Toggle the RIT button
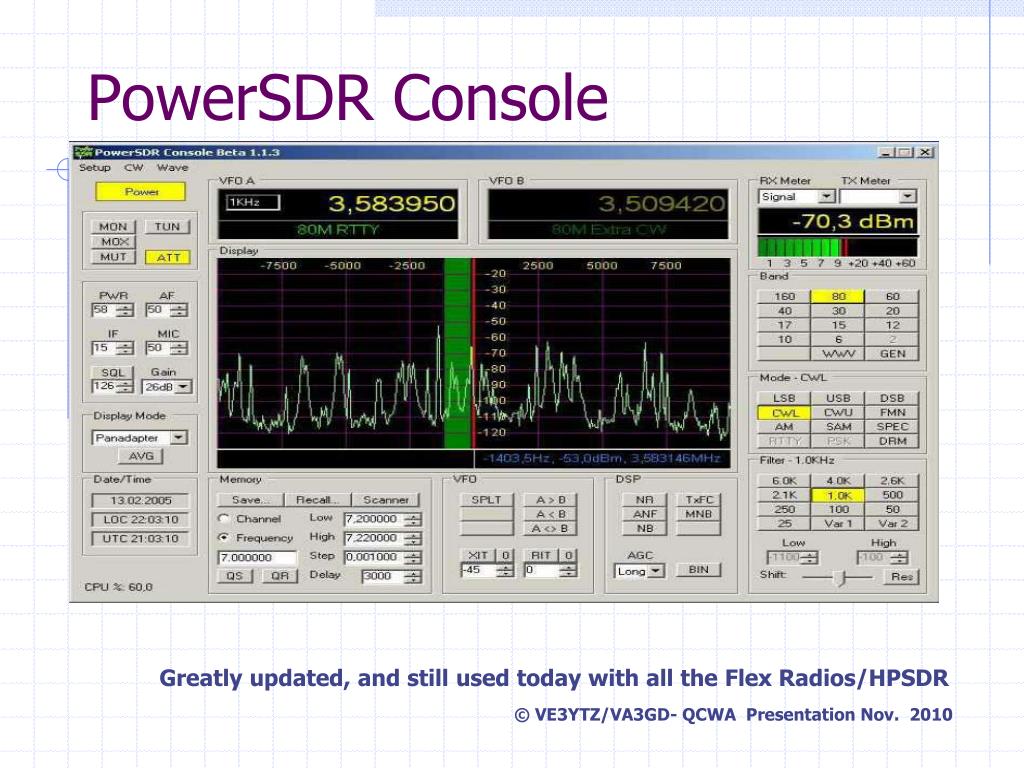The height and width of the screenshot is (768, 1024). click(x=541, y=555)
